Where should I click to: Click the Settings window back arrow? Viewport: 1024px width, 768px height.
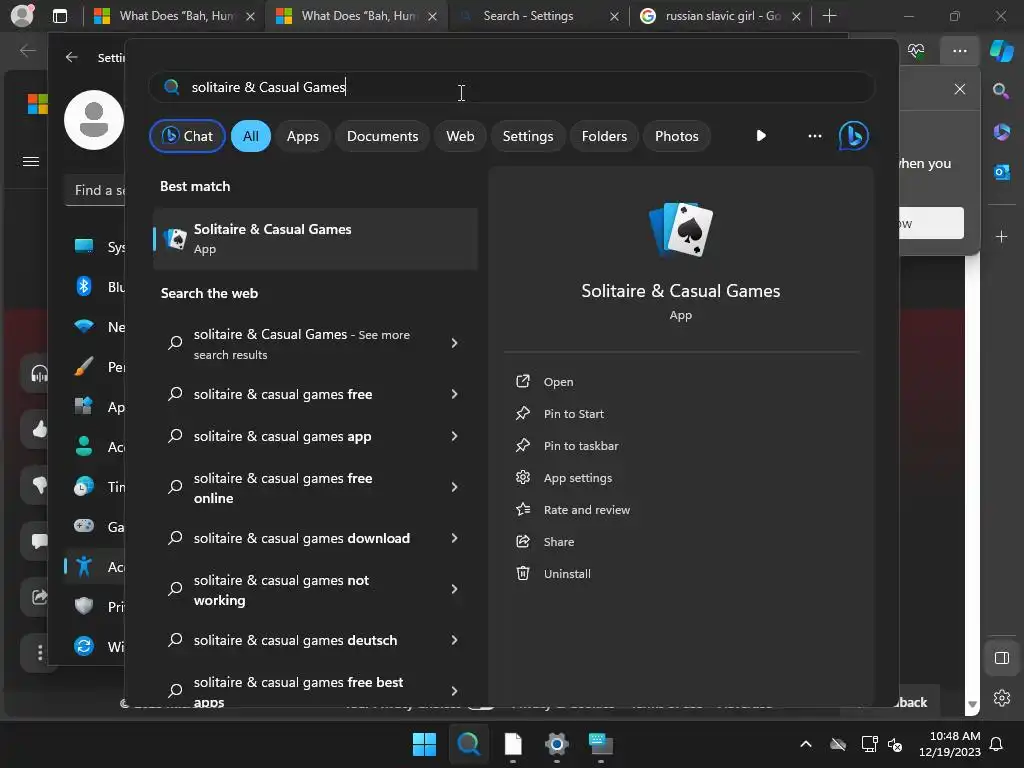click(72, 57)
